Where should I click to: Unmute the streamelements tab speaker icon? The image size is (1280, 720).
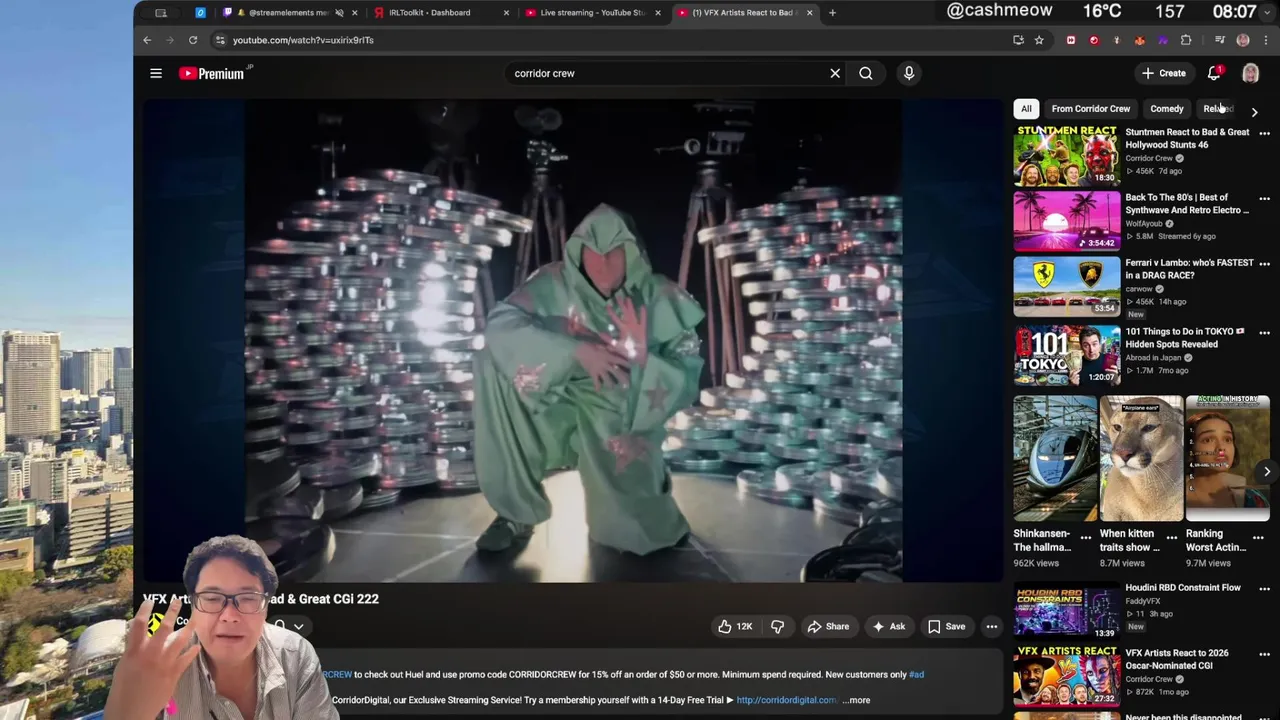pos(339,13)
